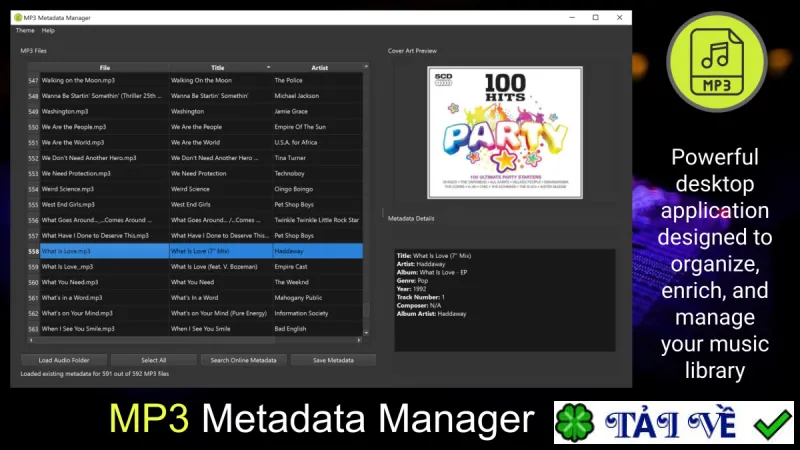Open the Help menu
Image resolution: width=800 pixels, height=450 pixels.
48,31
